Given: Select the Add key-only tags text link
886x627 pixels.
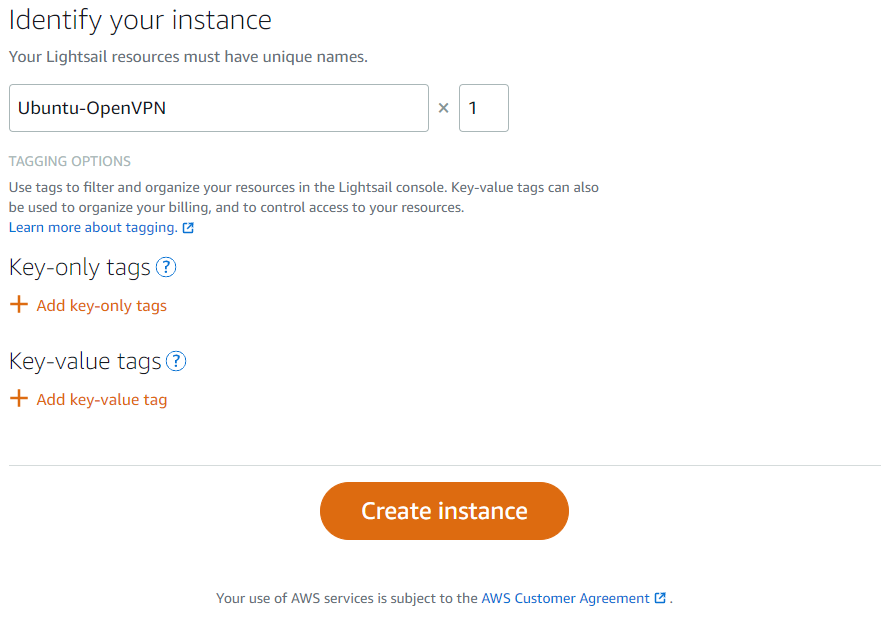Looking at the screenshot, I should (101, 306).
